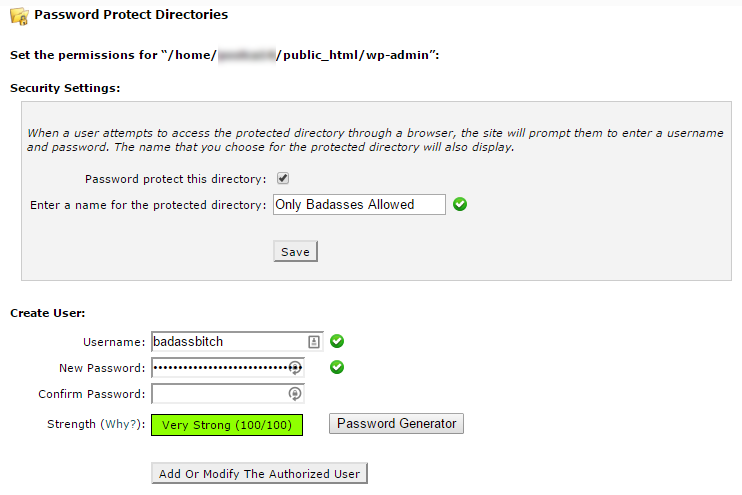Click the 'Password protect this directory' label

176,179
